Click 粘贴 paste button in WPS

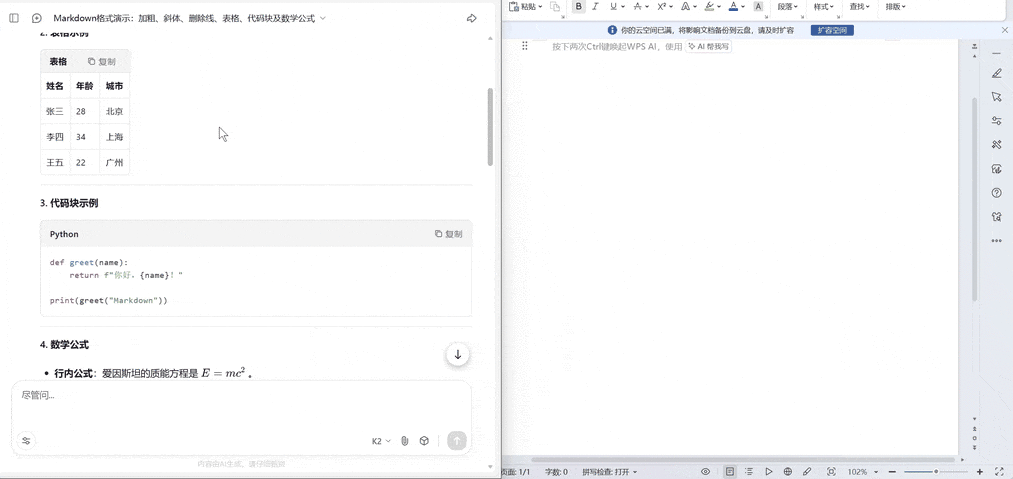[x=523, y=6]
